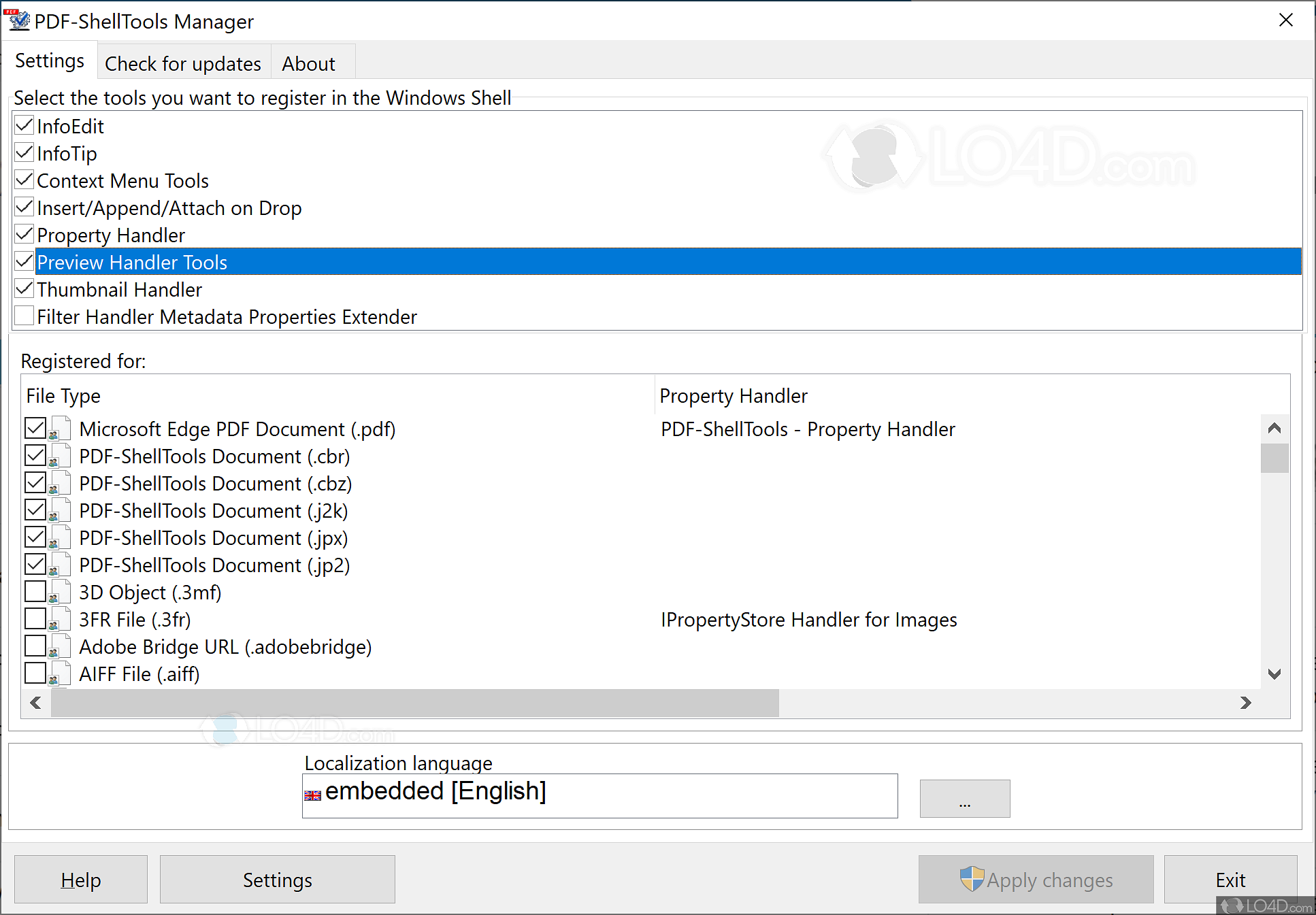The image size is (1316, 915).
Task: Disable the InfoTip option
Action: 24,152
